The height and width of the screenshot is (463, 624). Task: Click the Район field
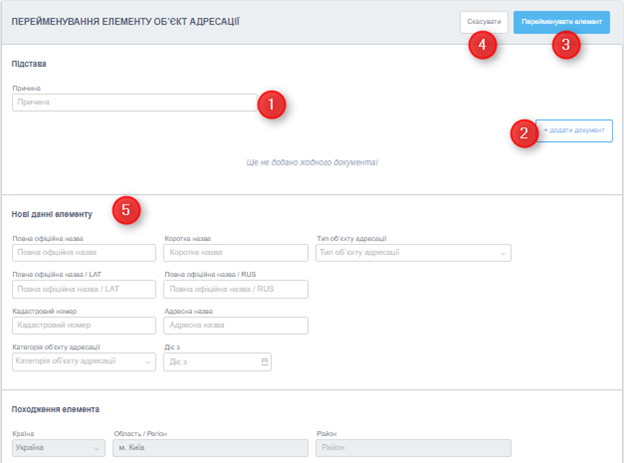[x=413, y=449]
